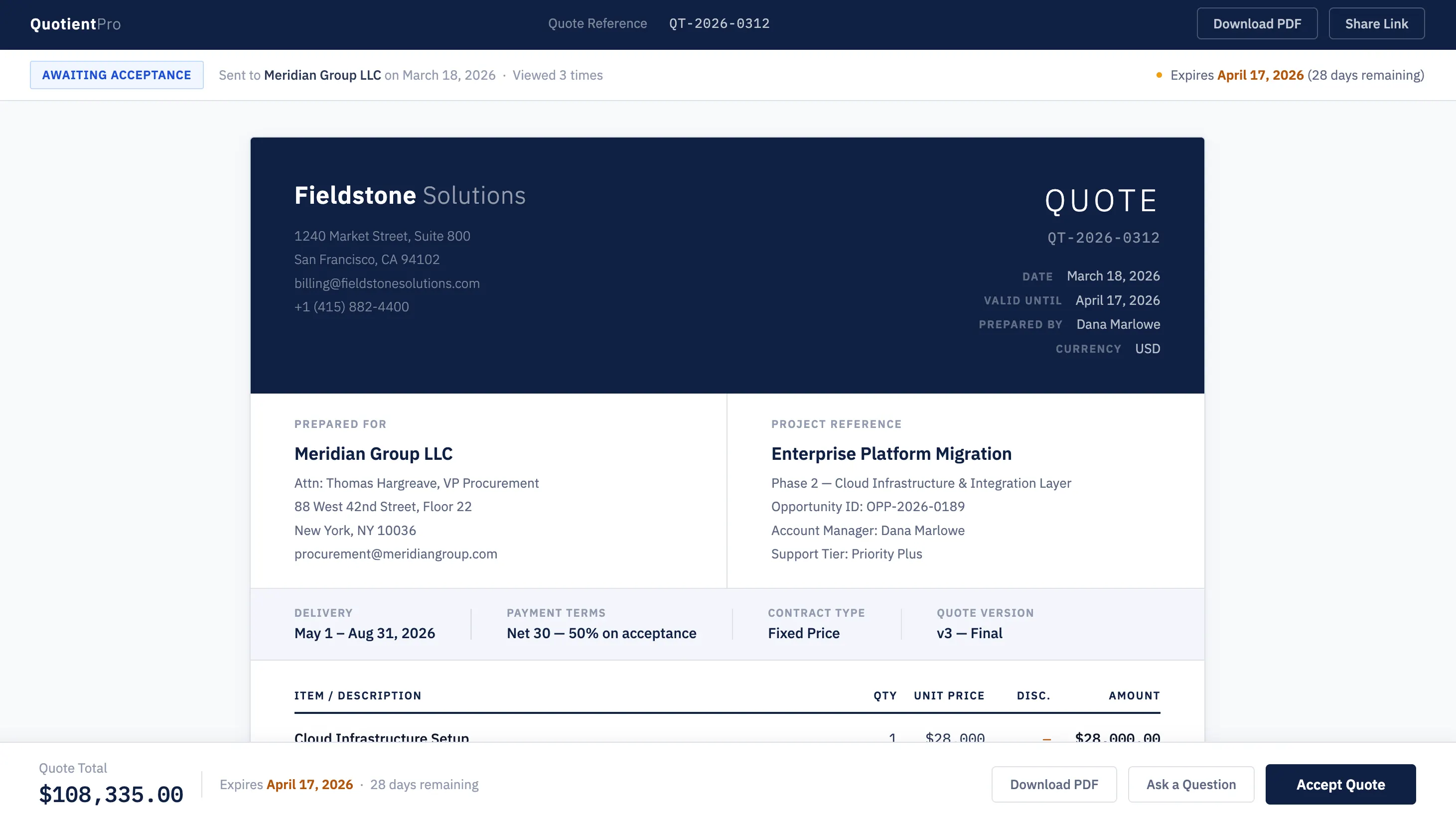Image resolution: width=1456 pixels, height=821 pixels.
Task: Click PROJECT REFERENCE section label
Action: [x=836, y=425]
